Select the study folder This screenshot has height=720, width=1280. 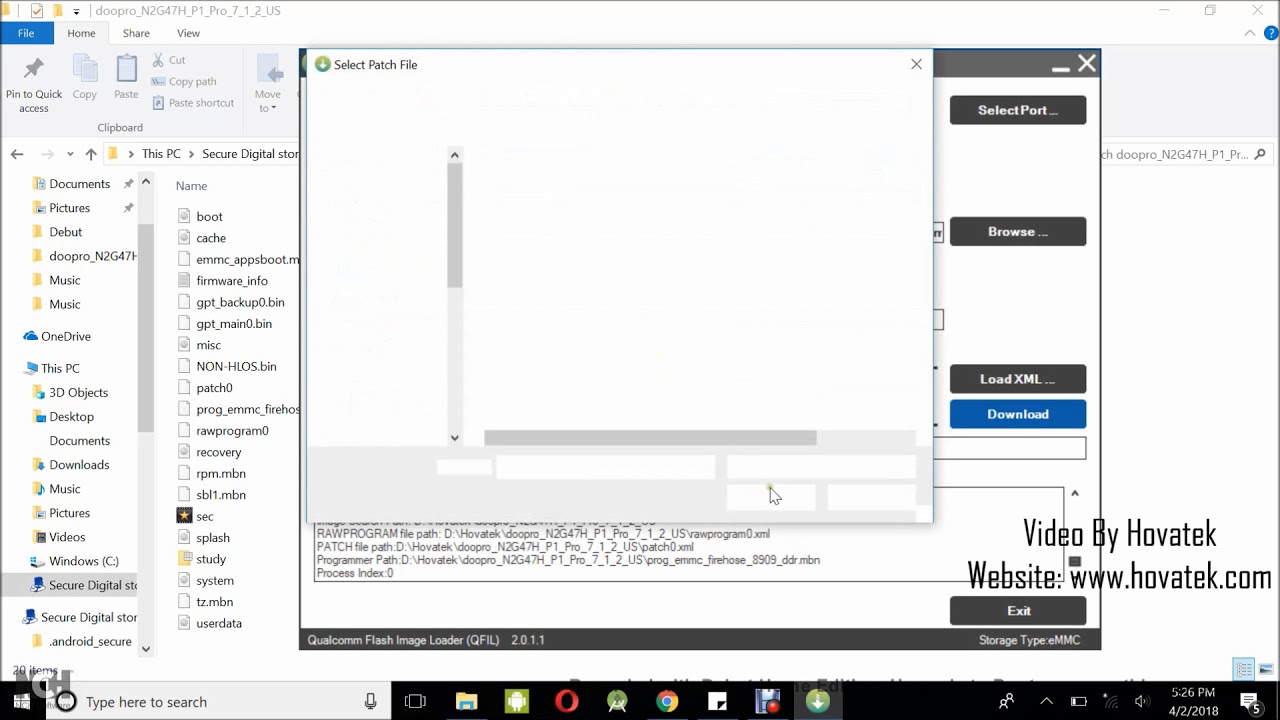pos(211,559)
